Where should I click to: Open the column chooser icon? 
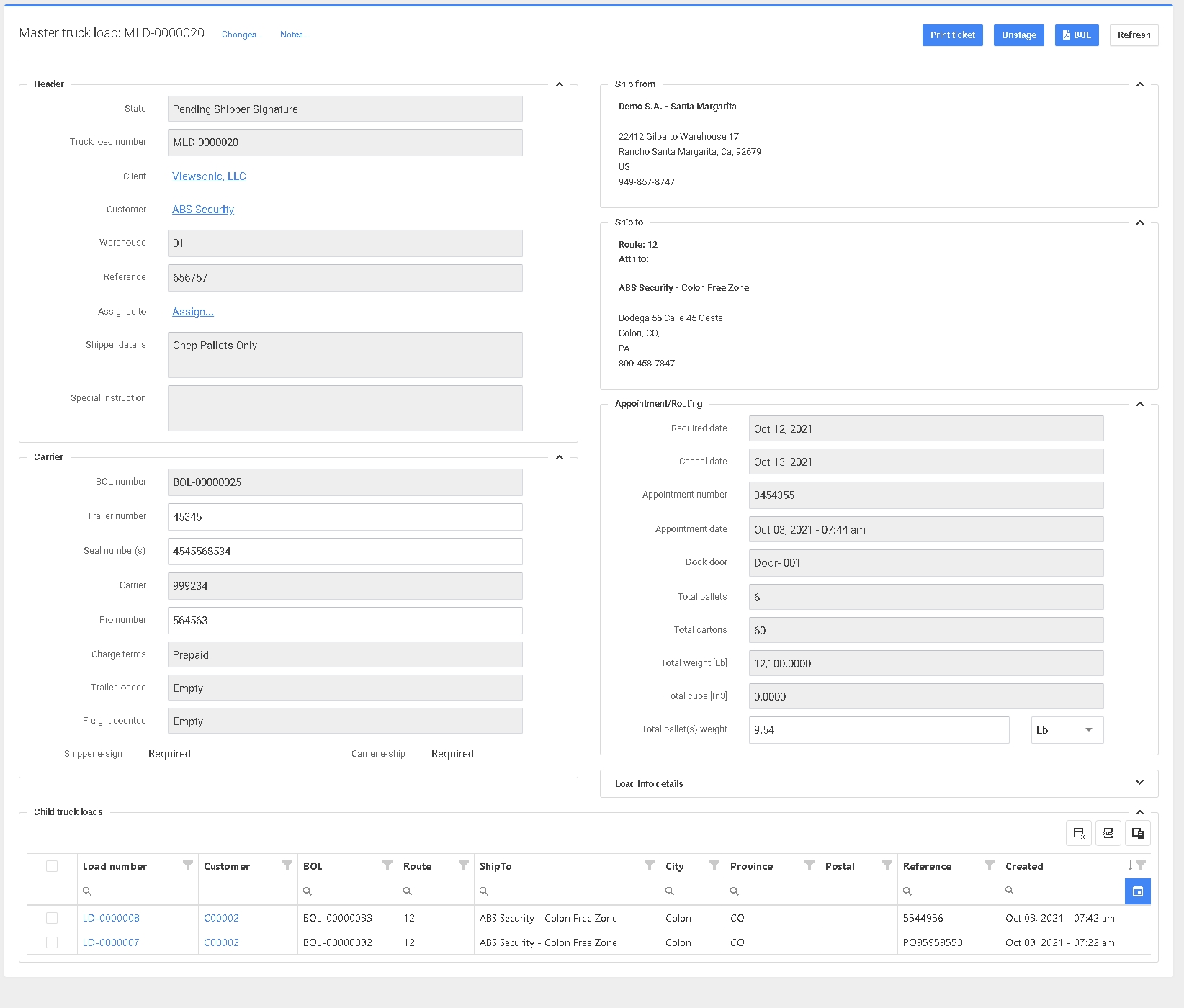point(1137,833)
